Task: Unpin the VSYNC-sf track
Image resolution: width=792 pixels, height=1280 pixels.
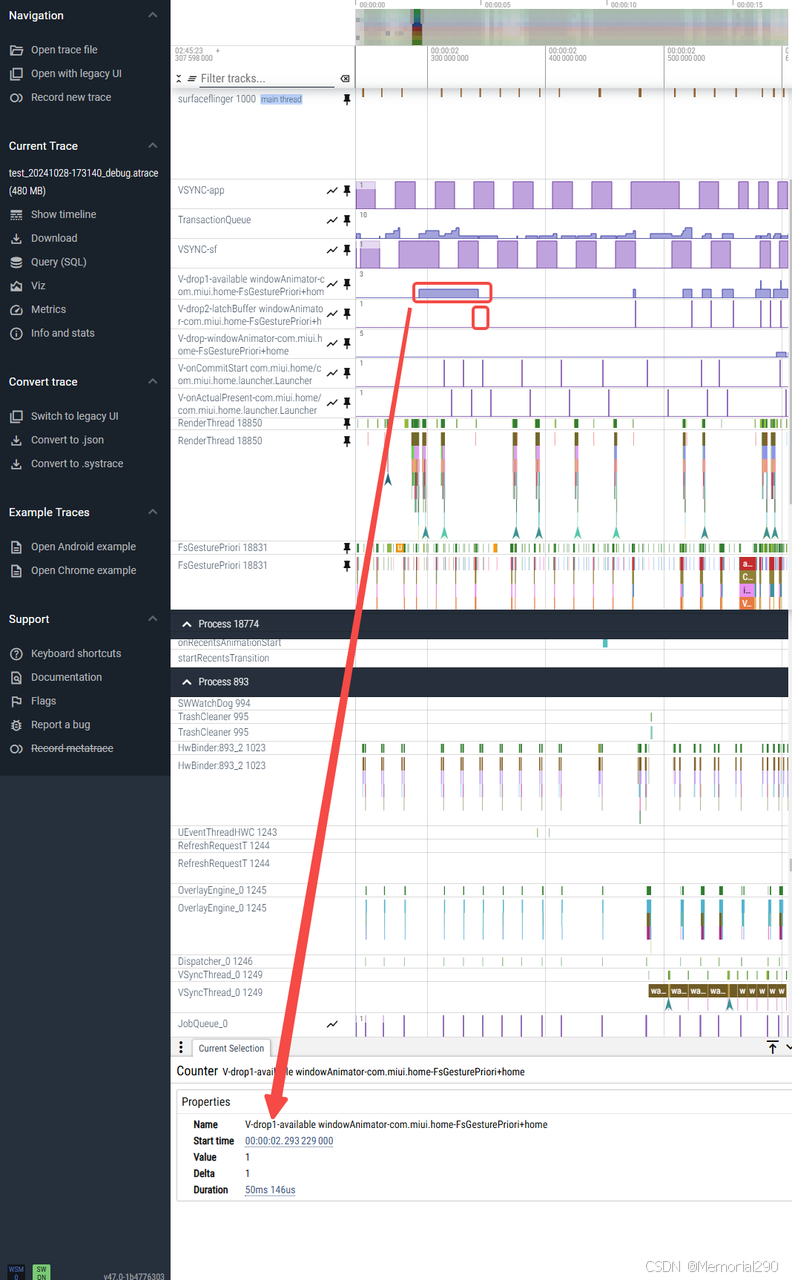Action: [347, 249]
